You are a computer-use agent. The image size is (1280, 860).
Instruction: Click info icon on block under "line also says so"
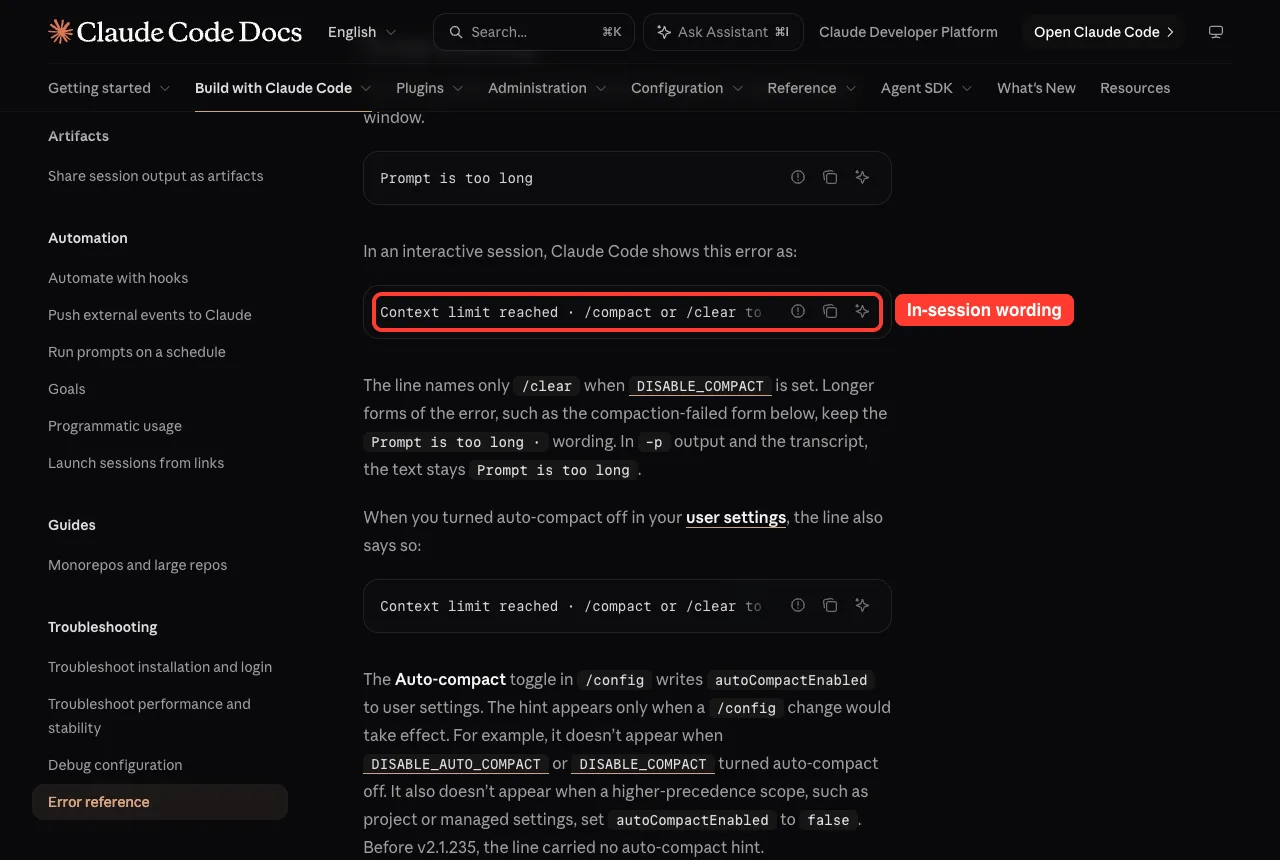[798, 606]
